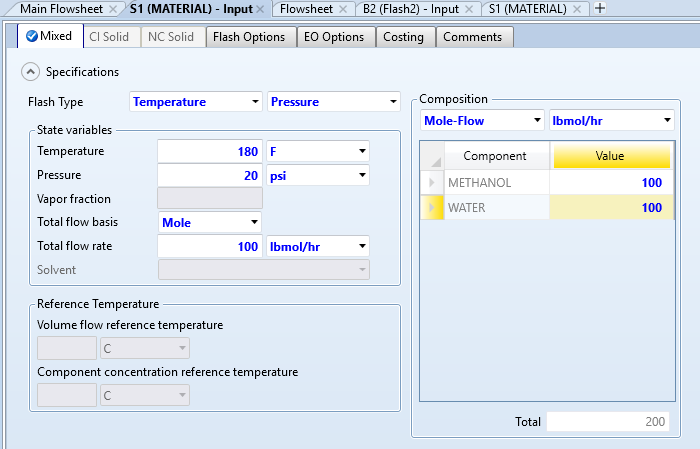Screen dimensions: 700x449
Task: Open Volume flow reference temperature unit dropdown
Action: point(145,348)
